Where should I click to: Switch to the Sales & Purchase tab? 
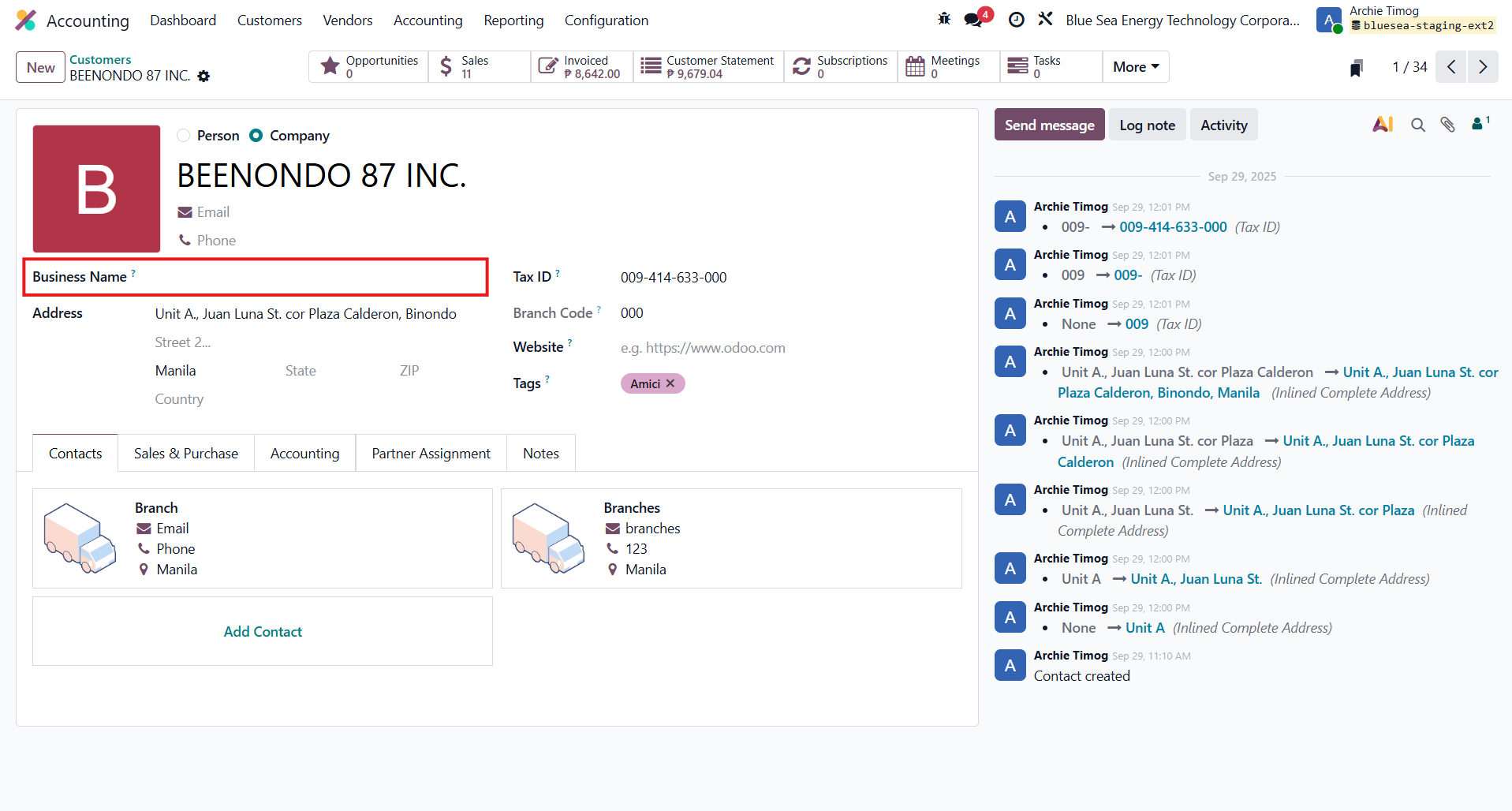(x=186, y=454)
